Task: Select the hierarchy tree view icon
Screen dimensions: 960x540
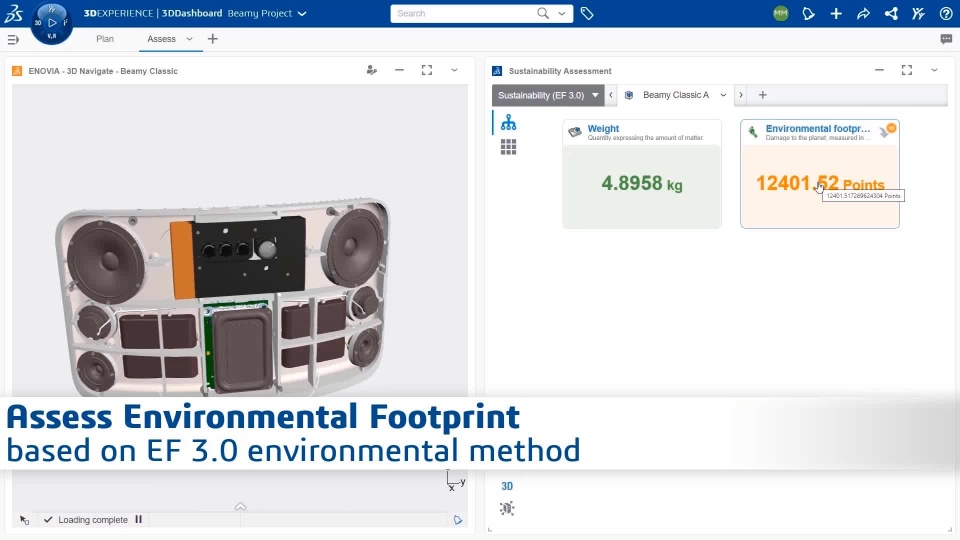Action: pyautogui.click(x=508, y=122)
